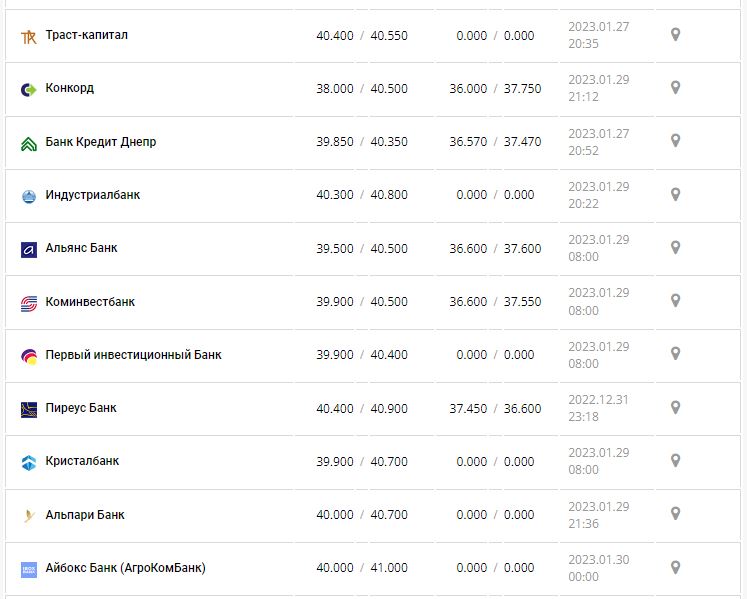
Task: Click the Альянс Банк logo icon
Action: tap(28, 249)
